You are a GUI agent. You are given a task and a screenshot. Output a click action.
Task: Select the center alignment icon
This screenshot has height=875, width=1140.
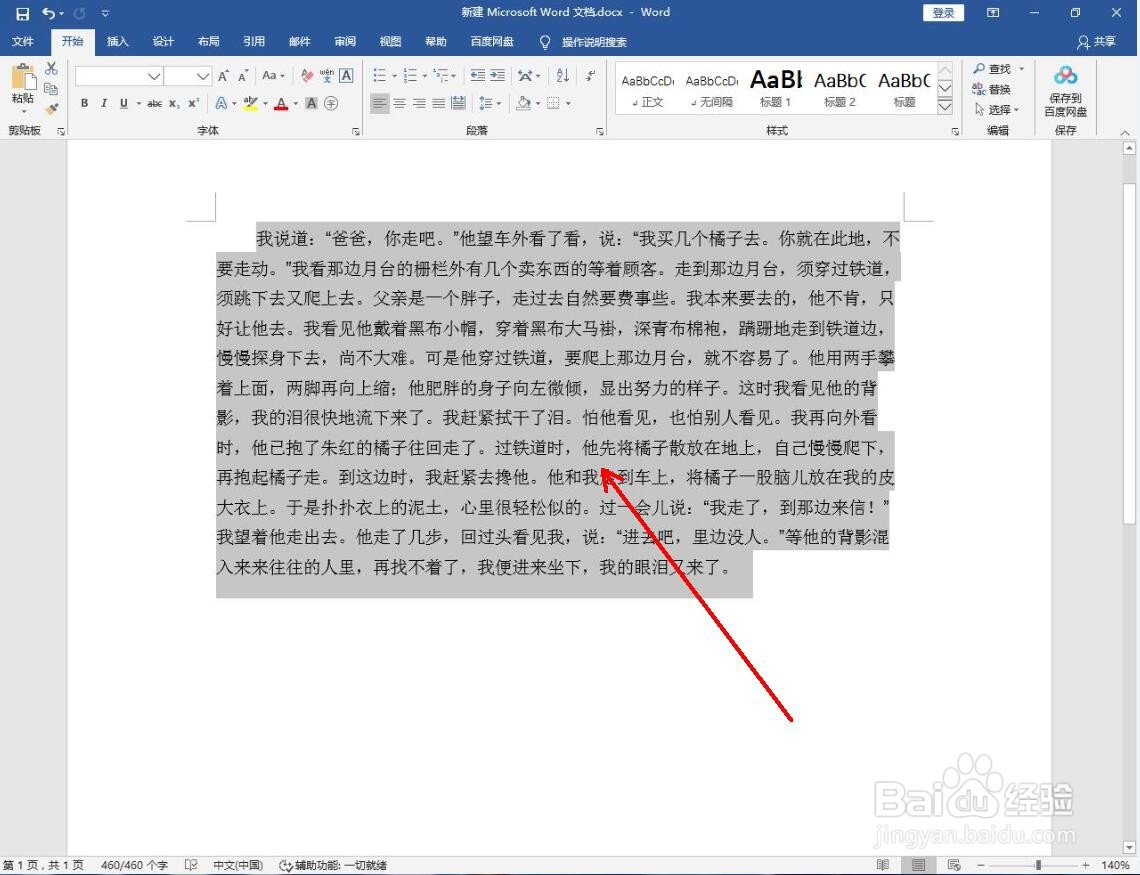click(401, 103)
